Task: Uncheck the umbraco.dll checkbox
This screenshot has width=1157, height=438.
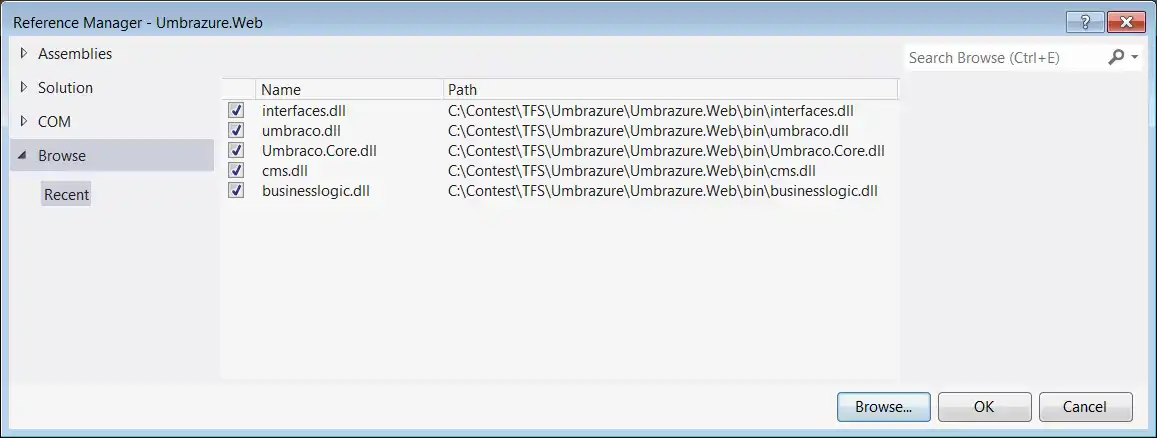Action: tap(236, 131)
